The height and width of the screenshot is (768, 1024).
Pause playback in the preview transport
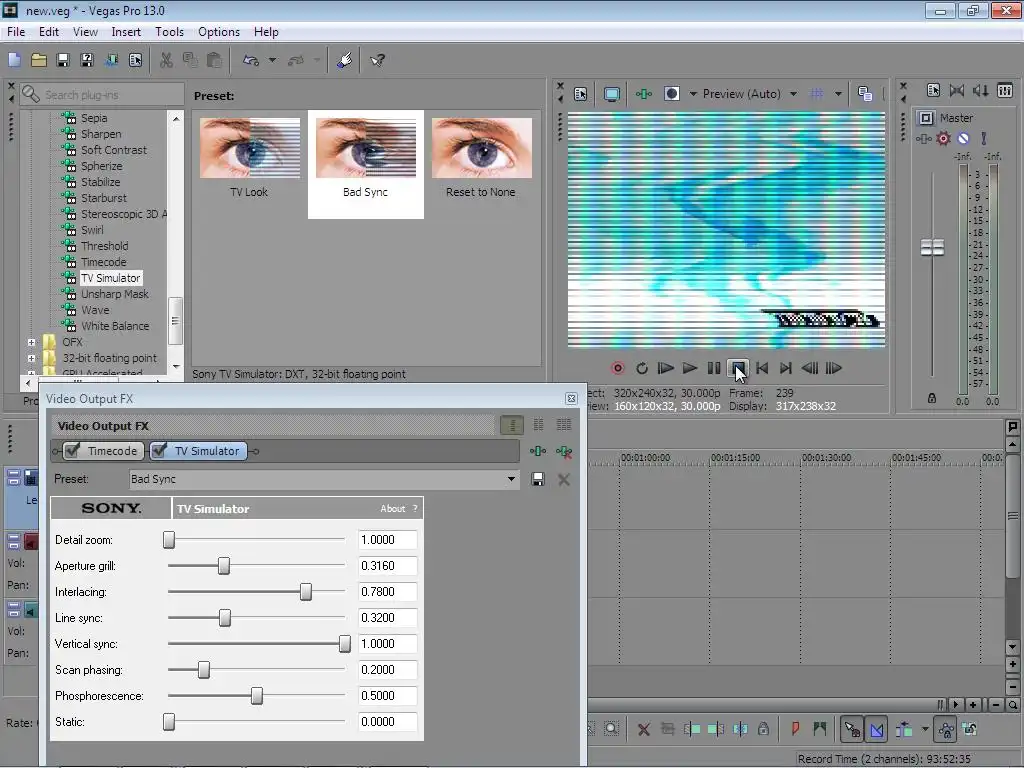coord(714,368)
